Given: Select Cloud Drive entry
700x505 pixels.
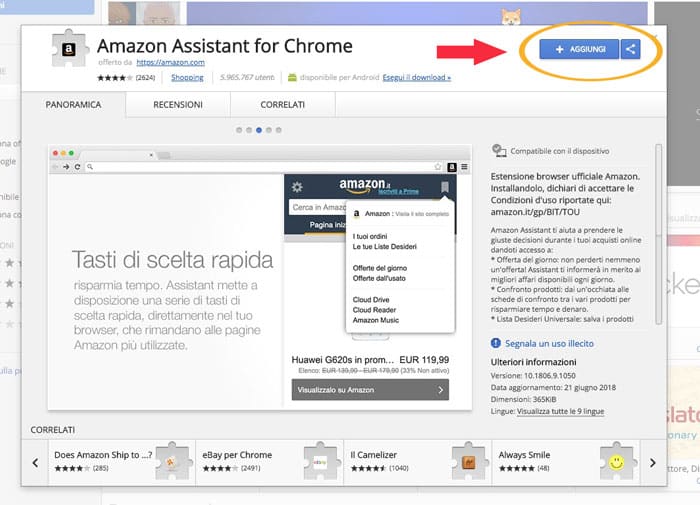Looking at the screenshot, I should [x=371, y=300].
